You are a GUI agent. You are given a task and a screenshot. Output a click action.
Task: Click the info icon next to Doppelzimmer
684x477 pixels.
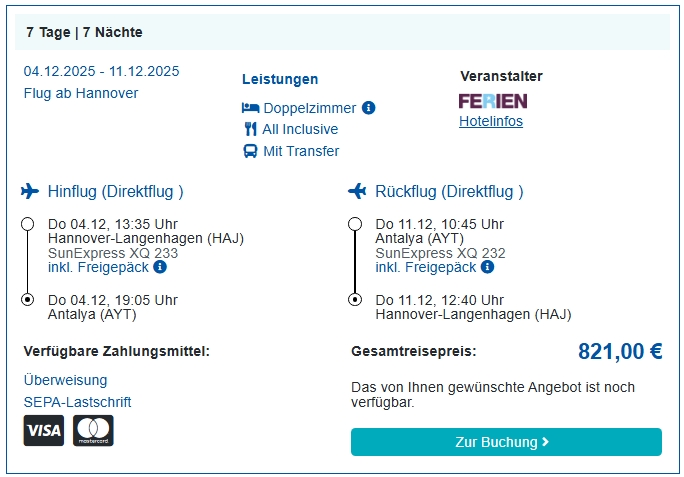coord(369,107)
